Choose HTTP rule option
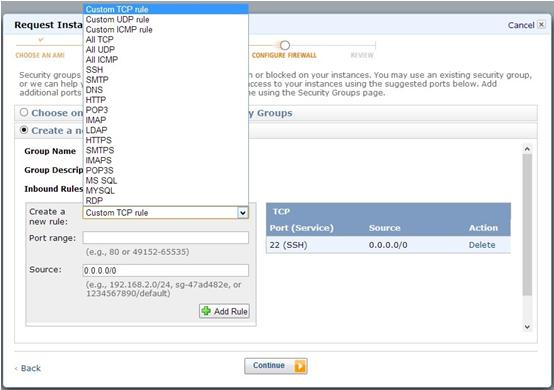 tap(166, 100)
